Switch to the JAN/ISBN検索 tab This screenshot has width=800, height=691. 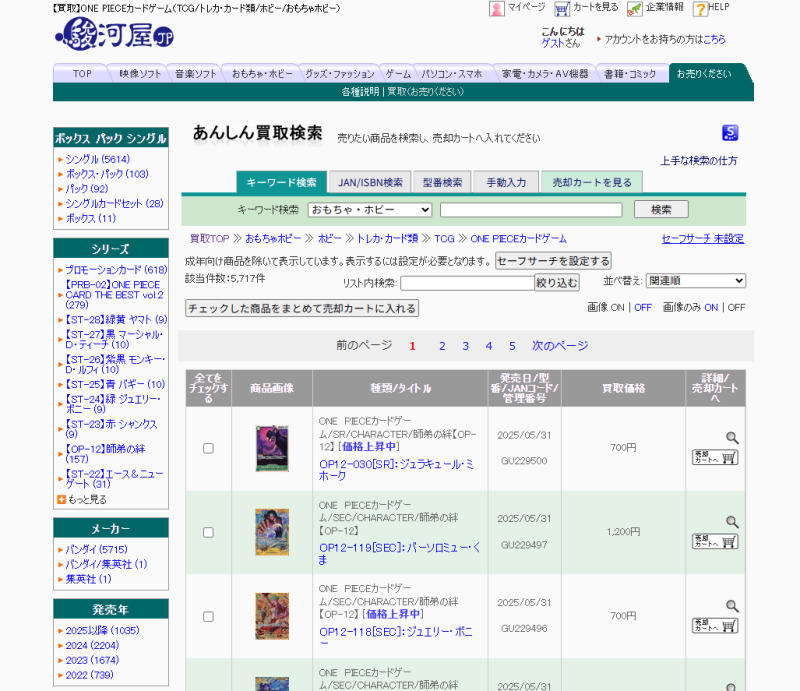point(369,182)
